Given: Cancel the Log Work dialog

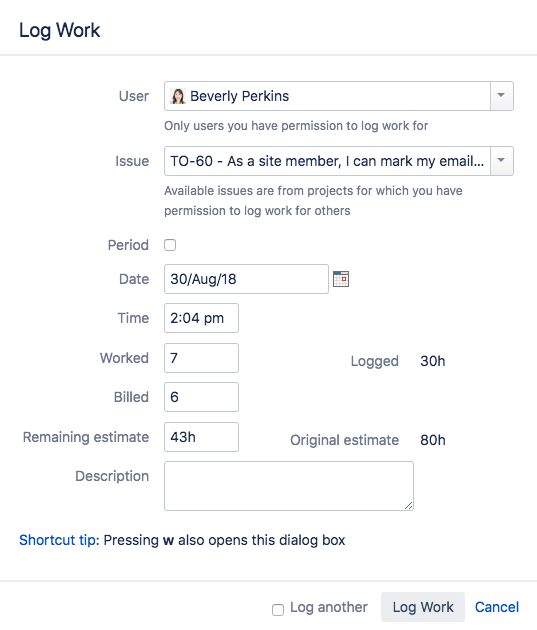Looking at the screenshot, I should coord(497,607).
